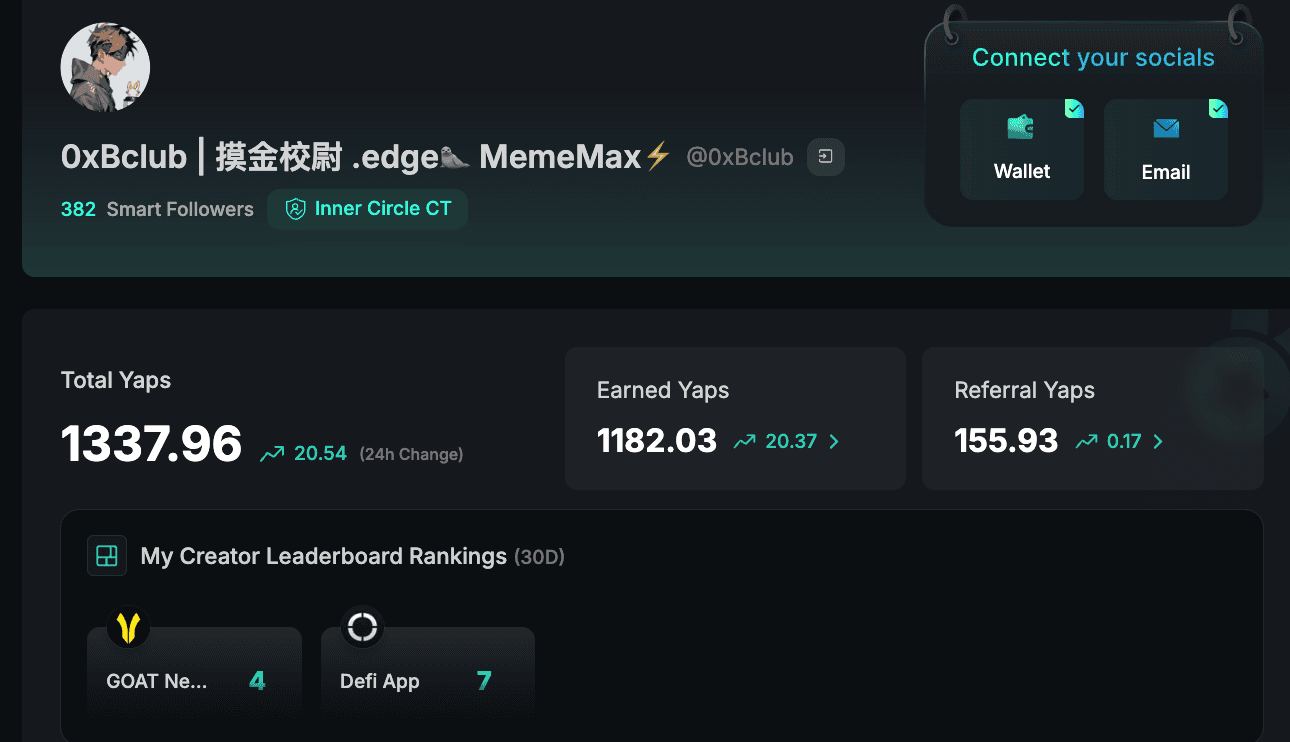This screenshot has width=1290, height=742.
Task: Click the 0xBclub profile avatar
Action: [x=105, y=67]
